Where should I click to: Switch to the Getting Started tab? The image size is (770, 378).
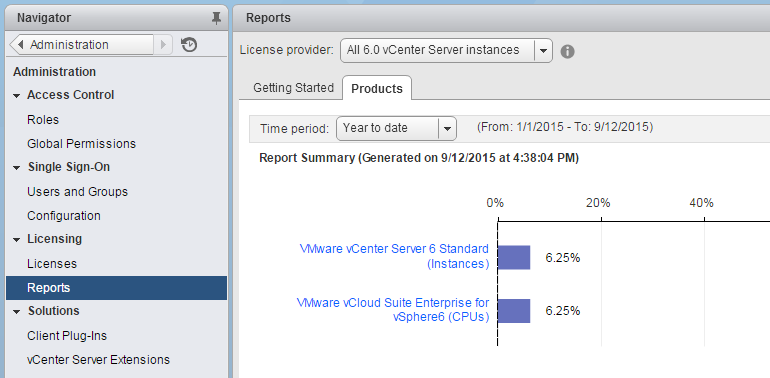pyautogui.click(x=293, y=88)
